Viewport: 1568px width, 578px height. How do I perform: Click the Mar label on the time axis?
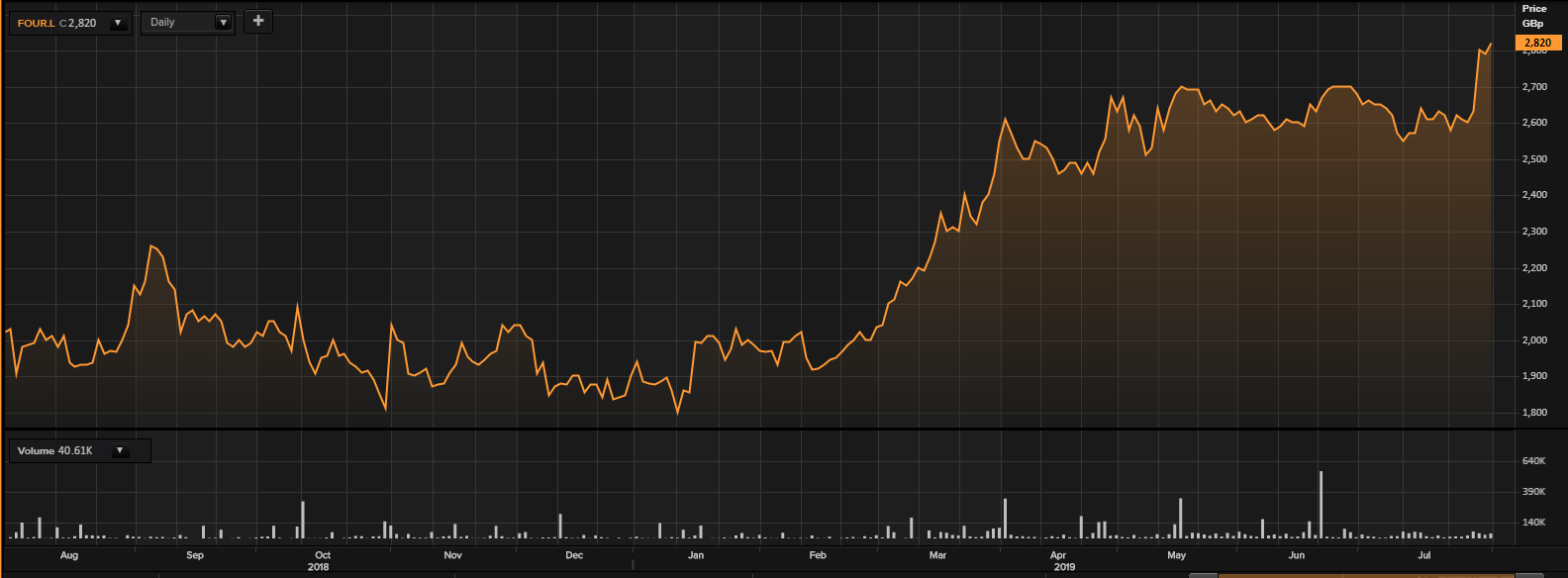pyautogui.click(x=937, y=555)
